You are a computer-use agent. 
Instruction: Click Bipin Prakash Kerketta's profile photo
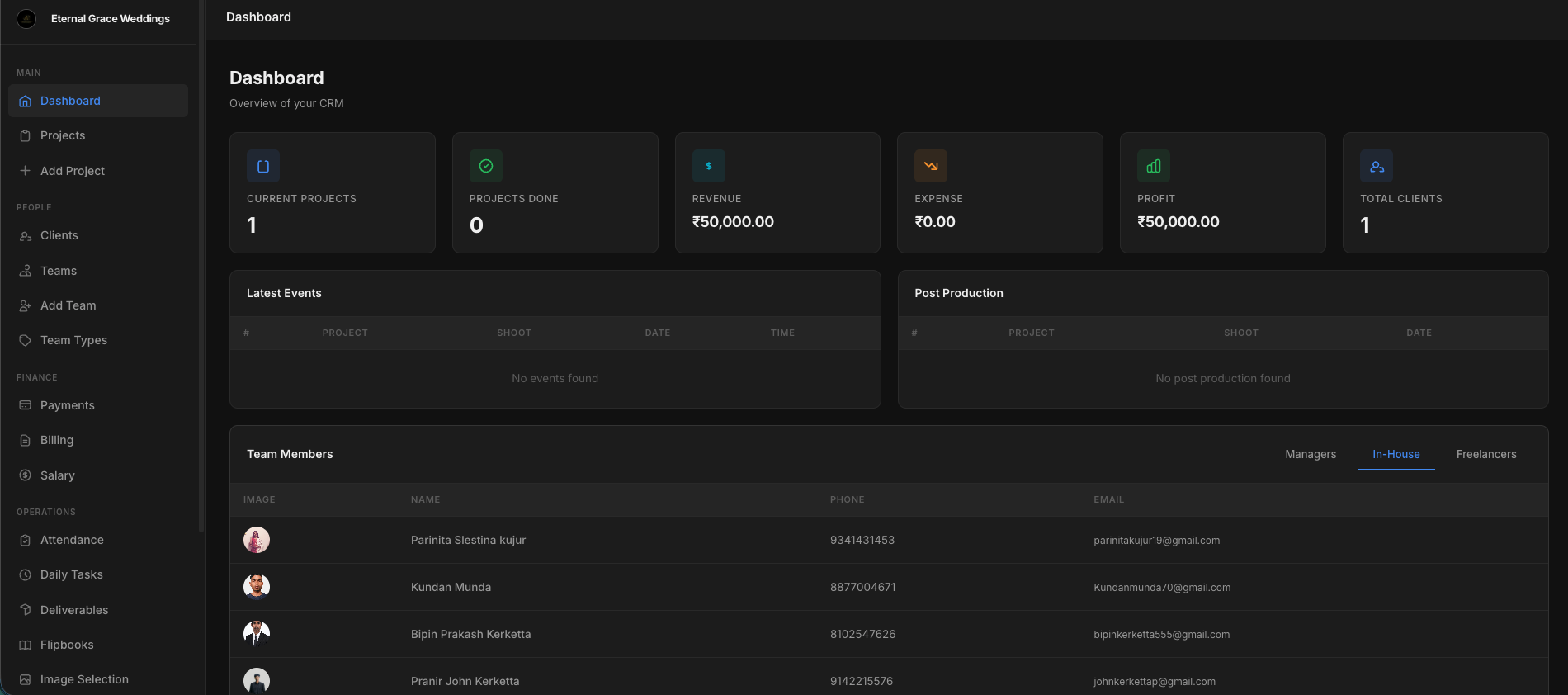pos(257,634)
